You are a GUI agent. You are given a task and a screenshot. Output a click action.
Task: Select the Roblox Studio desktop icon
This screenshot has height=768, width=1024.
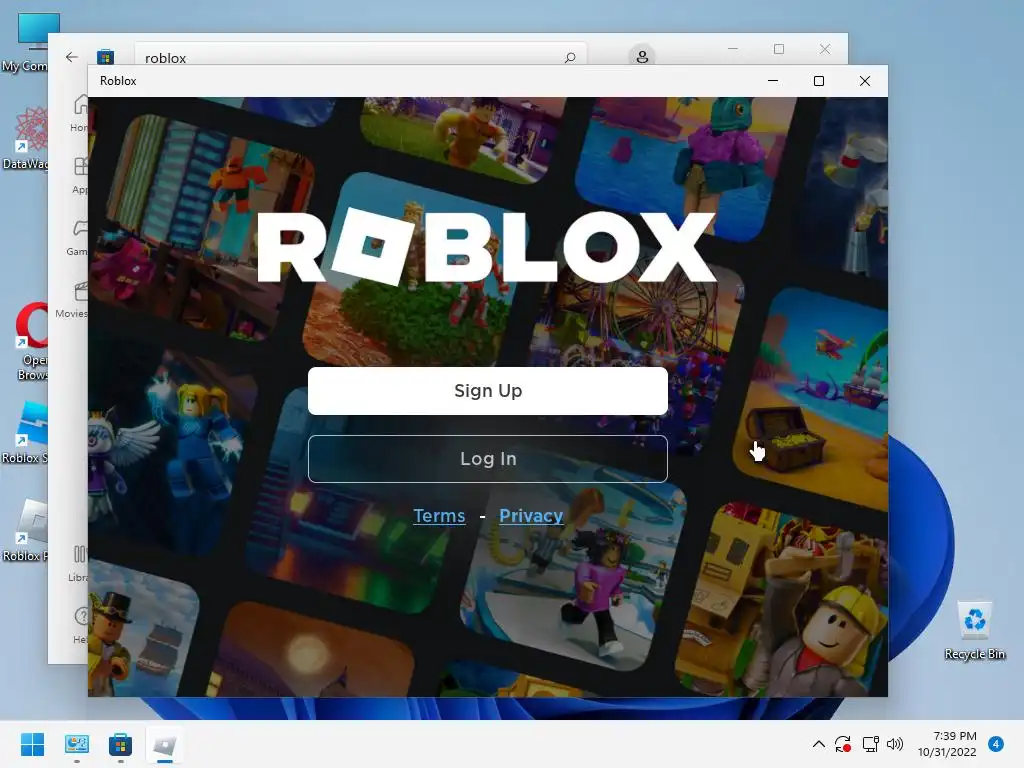point(25,432)
